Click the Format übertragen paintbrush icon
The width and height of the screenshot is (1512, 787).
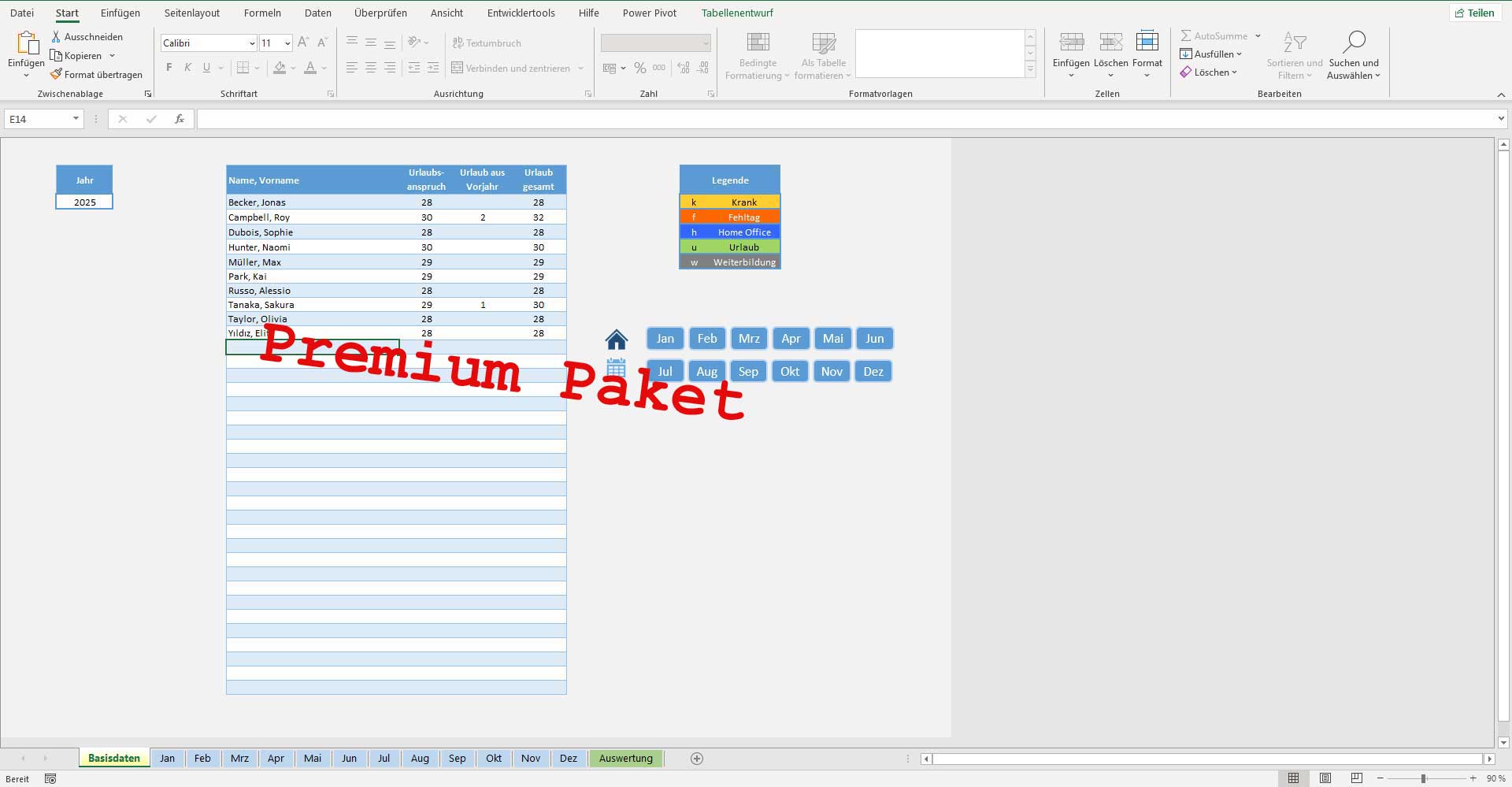pos(56,74)
